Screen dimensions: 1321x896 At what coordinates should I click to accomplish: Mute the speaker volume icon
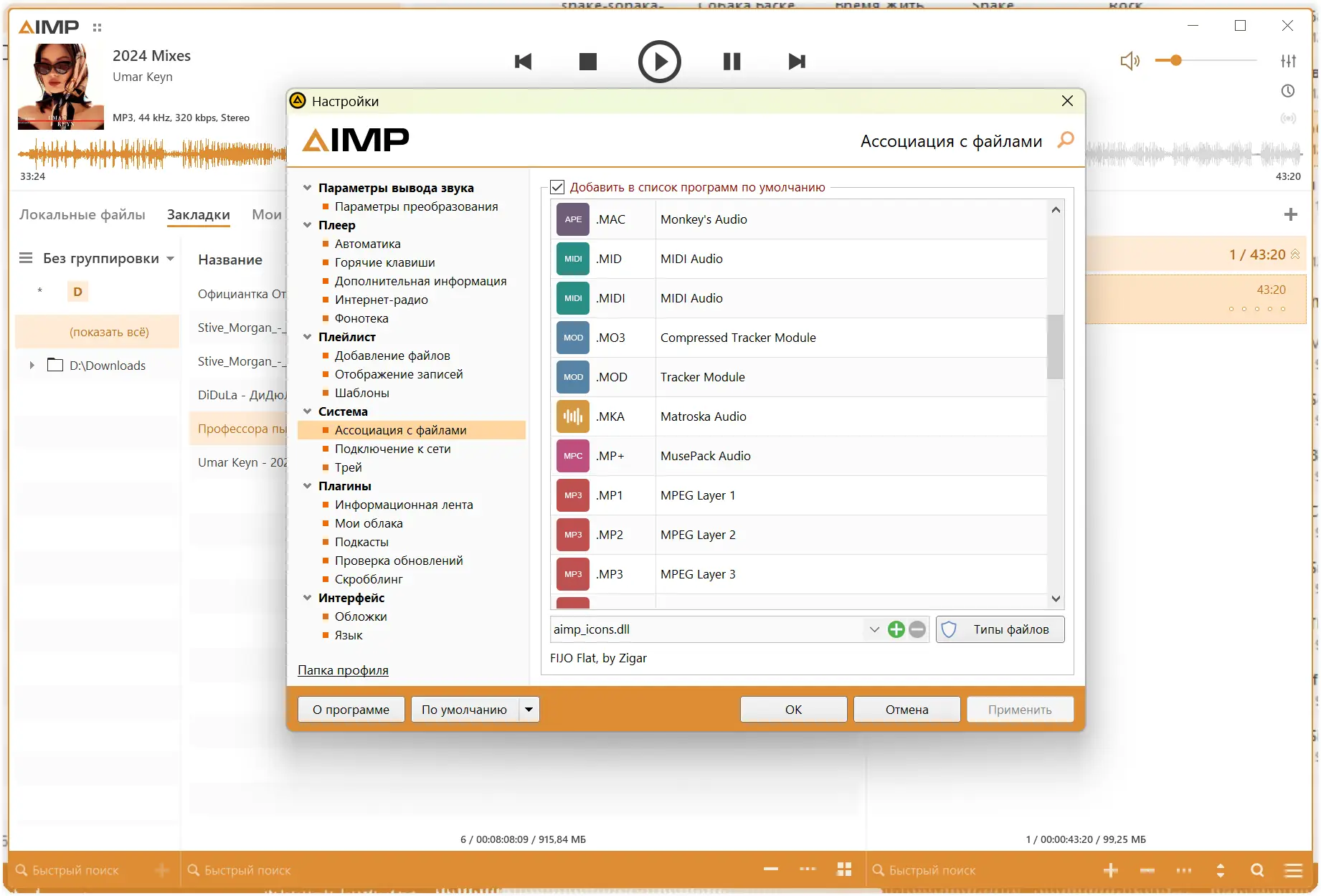click(x=1130, y=61)
